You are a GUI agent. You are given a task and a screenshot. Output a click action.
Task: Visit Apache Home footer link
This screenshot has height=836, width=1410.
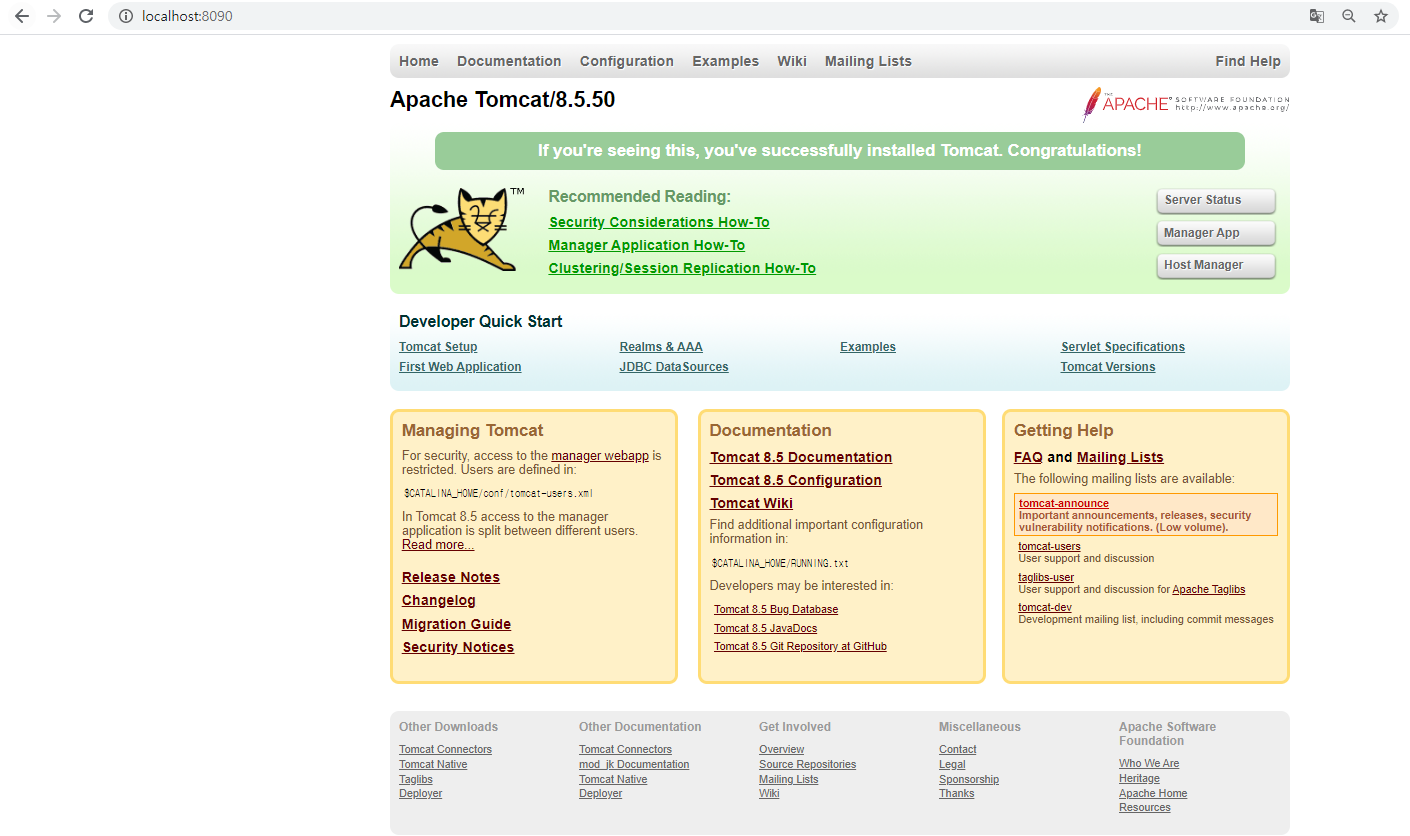(1153, 794)
